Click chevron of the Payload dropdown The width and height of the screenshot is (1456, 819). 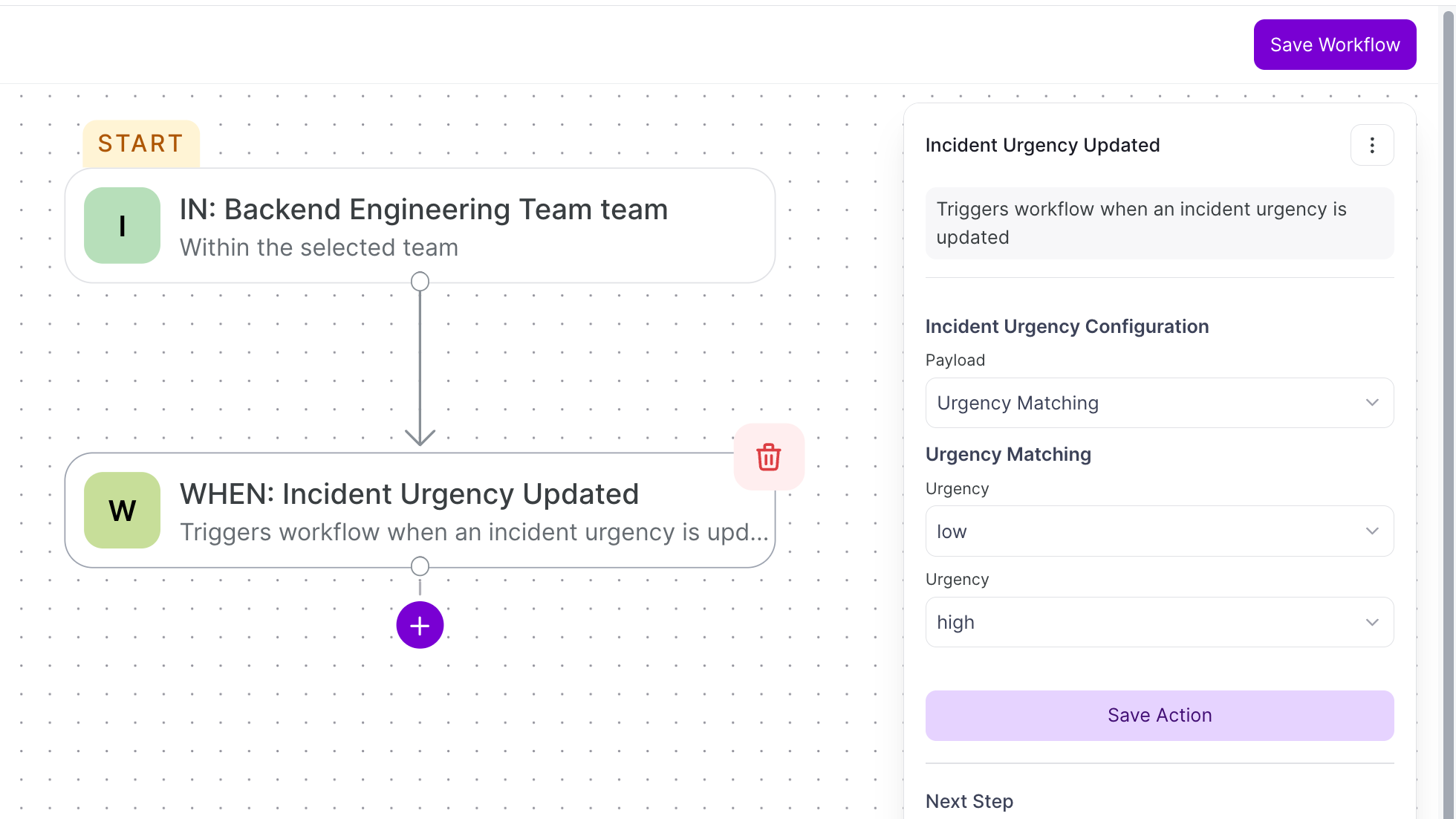(x=1372, y=403)
